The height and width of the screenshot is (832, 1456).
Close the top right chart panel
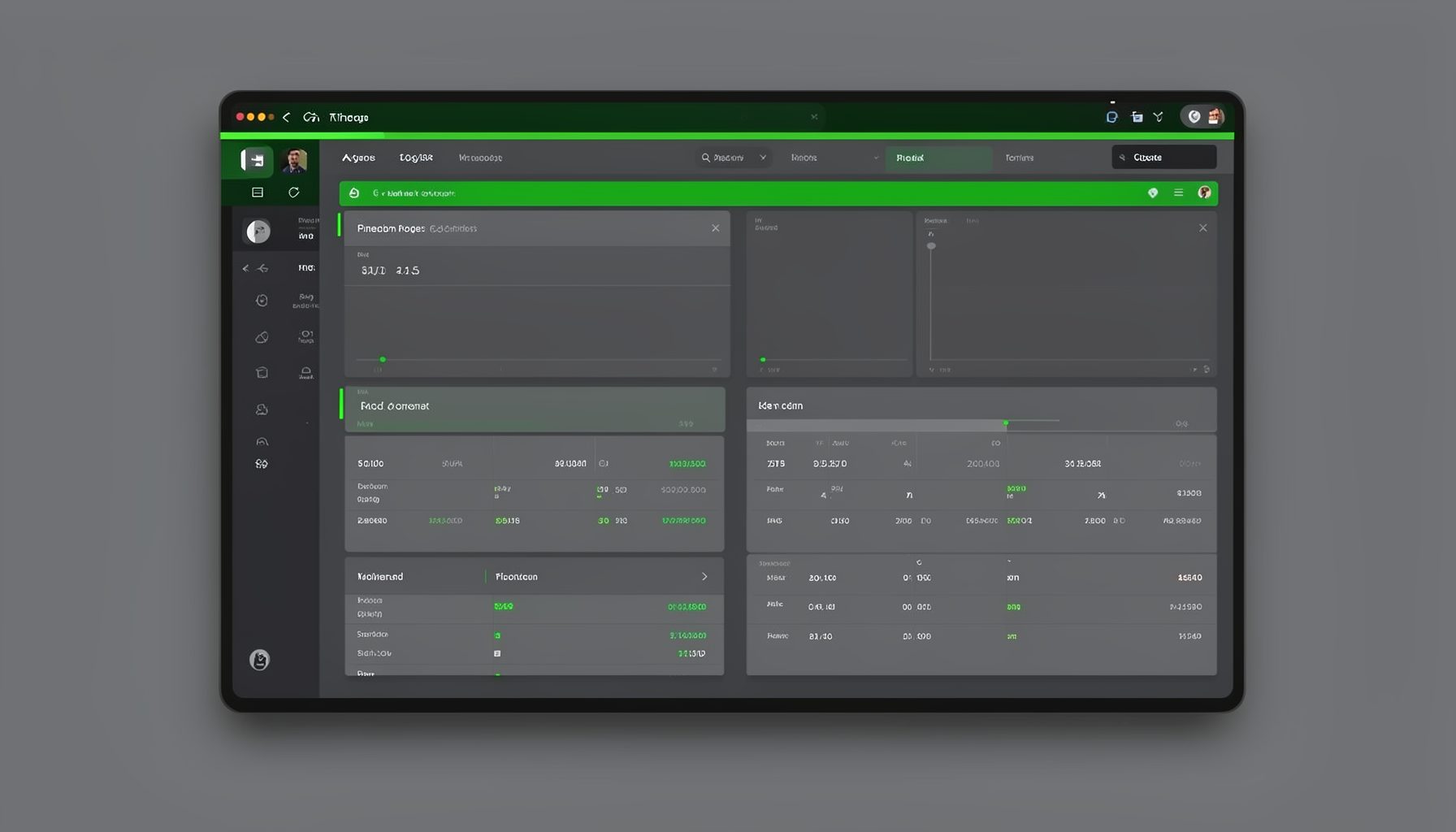[1202, 228]
